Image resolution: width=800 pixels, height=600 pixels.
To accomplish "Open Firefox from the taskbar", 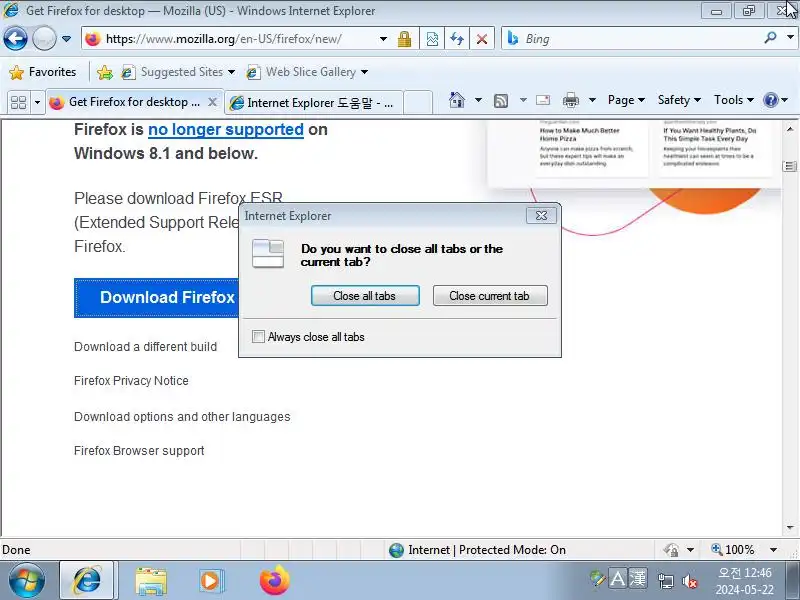I will coord(274,580).
